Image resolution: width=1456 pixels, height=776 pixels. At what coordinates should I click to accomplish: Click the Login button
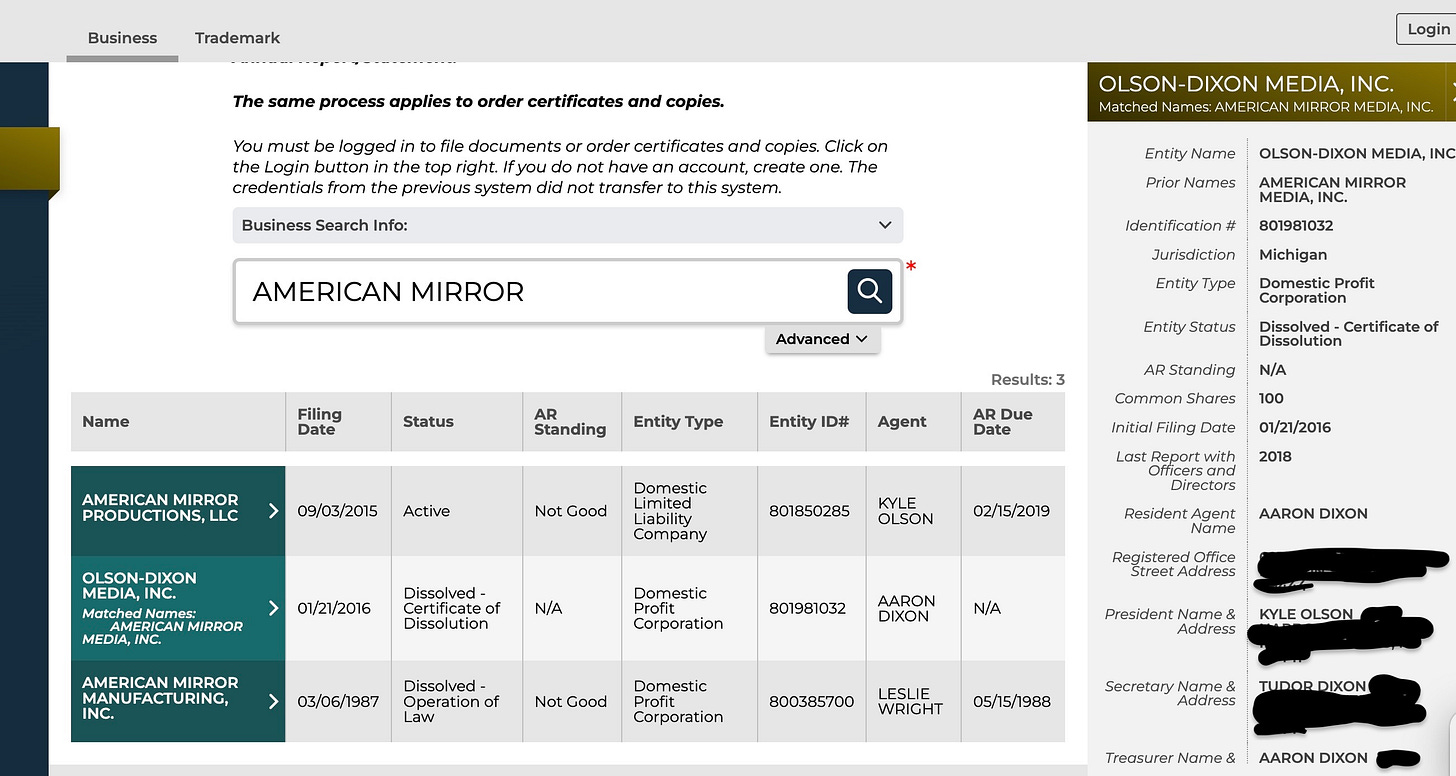point(1427,29)
